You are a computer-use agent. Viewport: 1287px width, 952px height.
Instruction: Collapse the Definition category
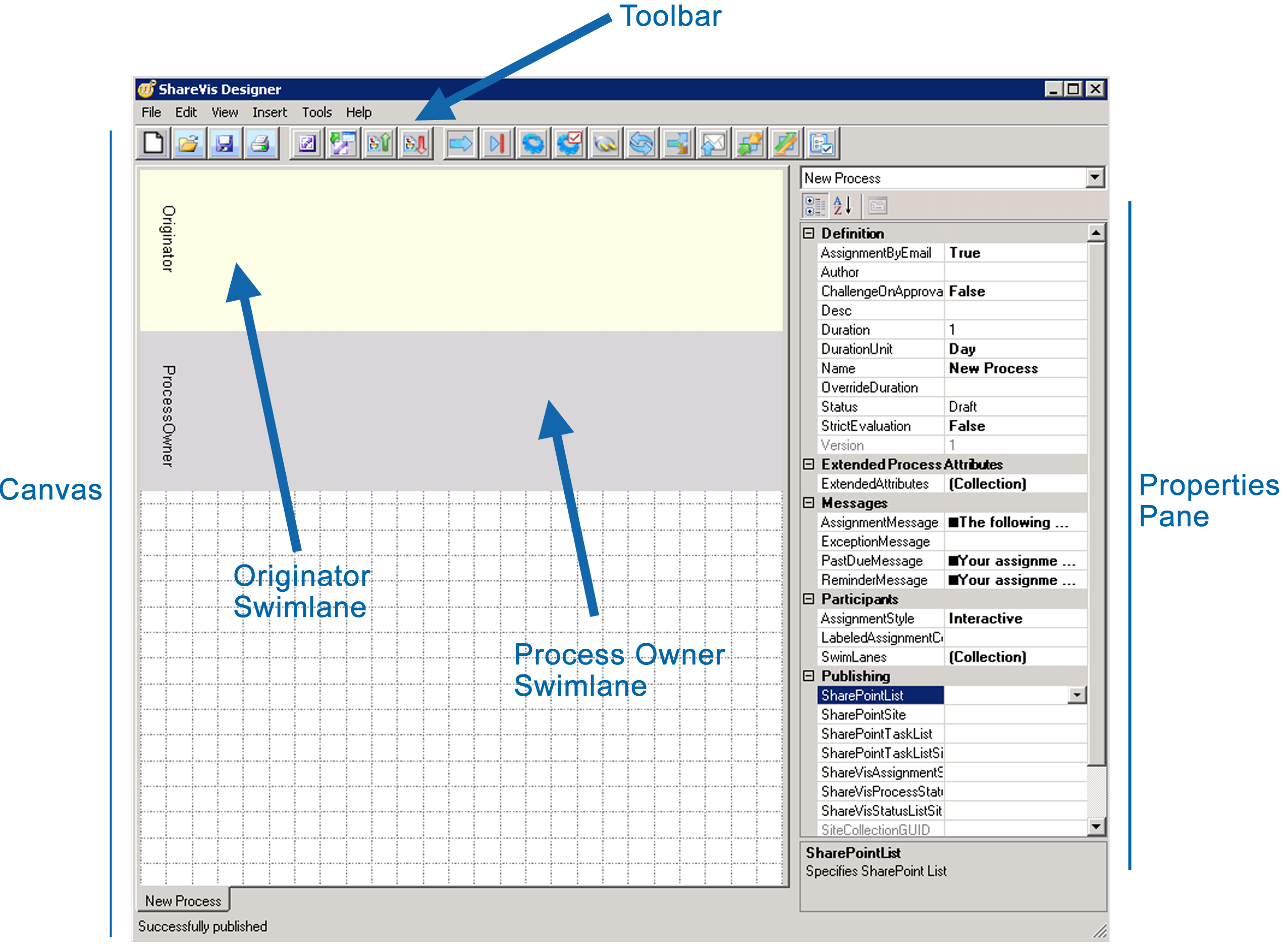pyautogui.click(x=809, y=234)
